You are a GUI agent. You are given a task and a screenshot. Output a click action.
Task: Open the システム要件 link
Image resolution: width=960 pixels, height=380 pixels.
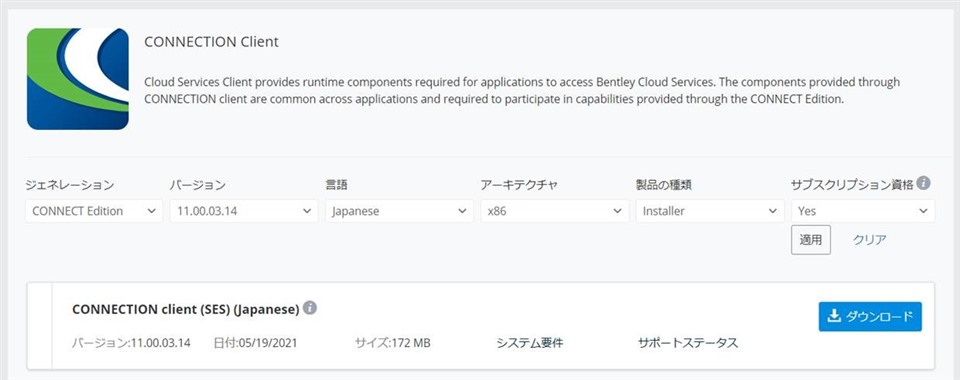(530, 343)
